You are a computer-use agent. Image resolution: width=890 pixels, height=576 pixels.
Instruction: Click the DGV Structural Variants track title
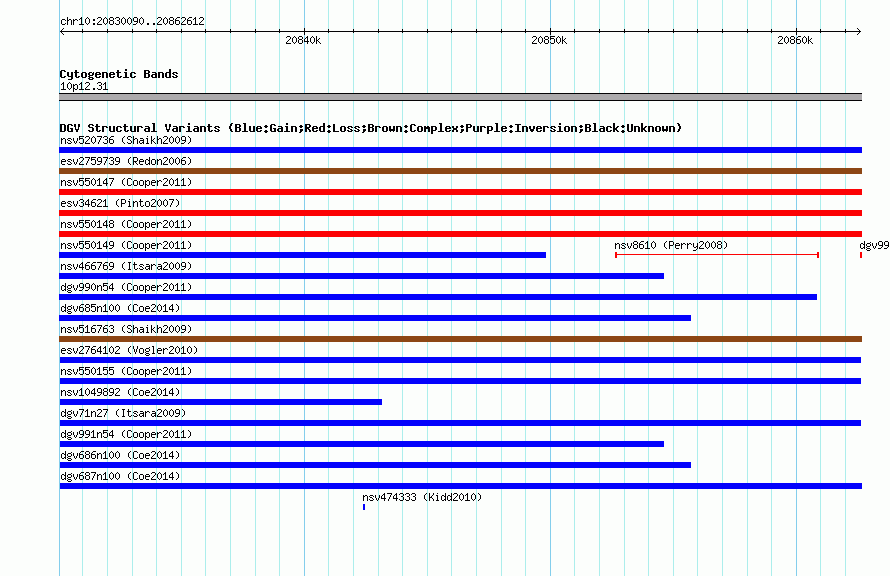[371, 128]
